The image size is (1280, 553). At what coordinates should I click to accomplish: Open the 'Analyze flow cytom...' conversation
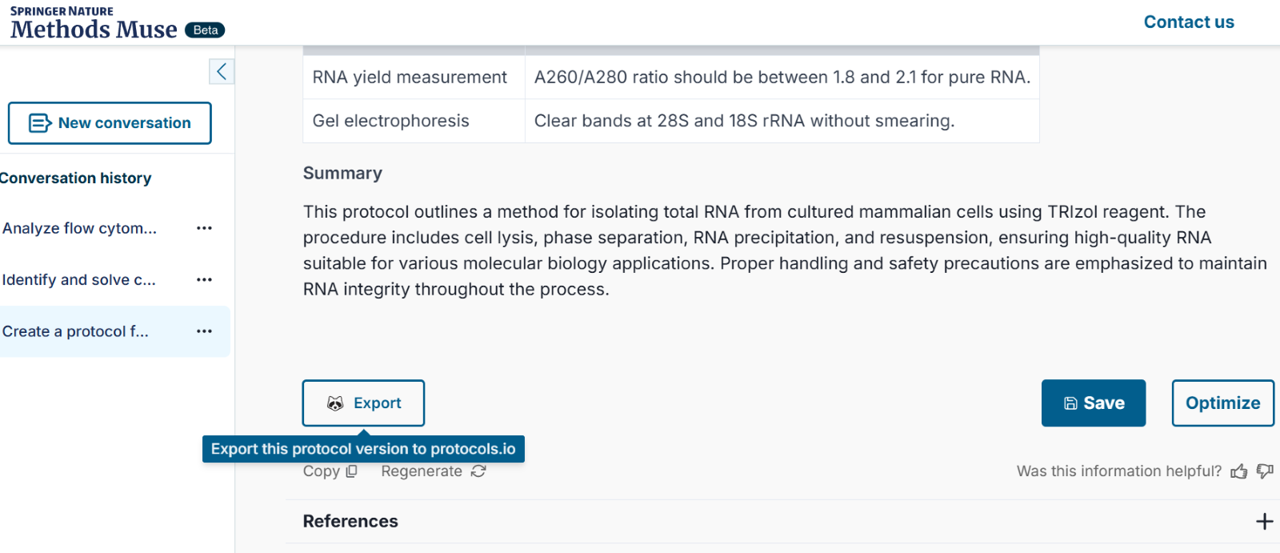[80, 228]
